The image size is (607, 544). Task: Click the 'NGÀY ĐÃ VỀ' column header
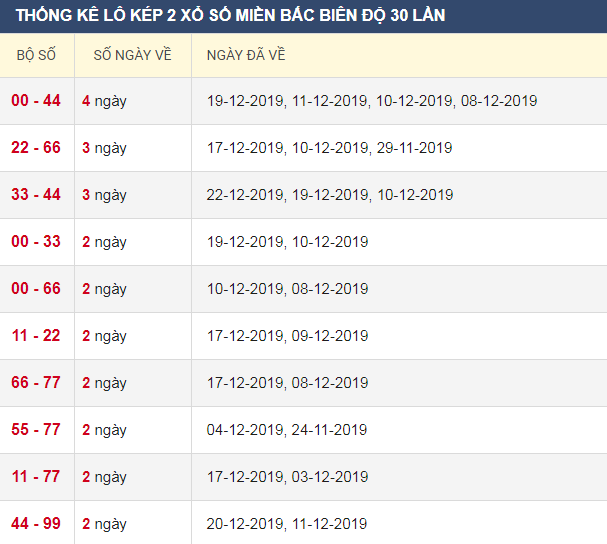(246, 55)
